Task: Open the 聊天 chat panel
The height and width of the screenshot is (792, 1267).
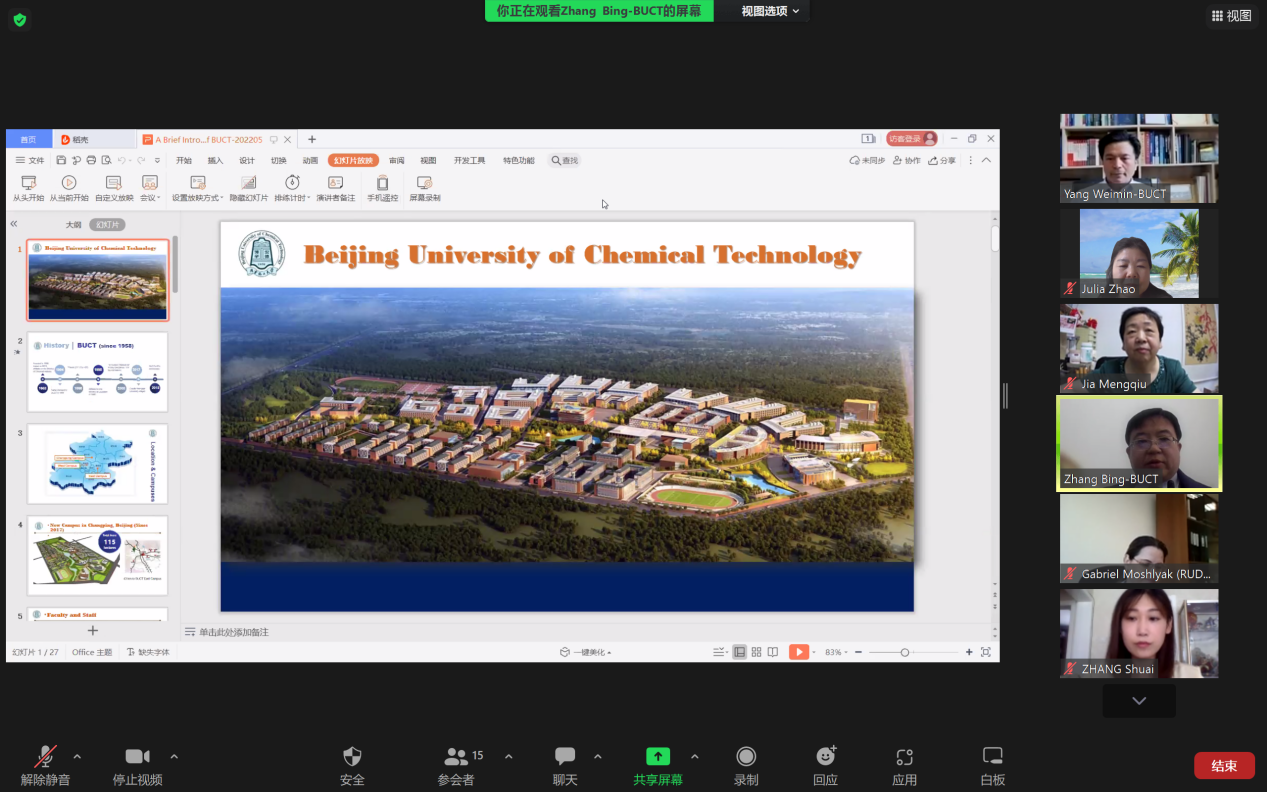Action: click(x=565, y=766)
